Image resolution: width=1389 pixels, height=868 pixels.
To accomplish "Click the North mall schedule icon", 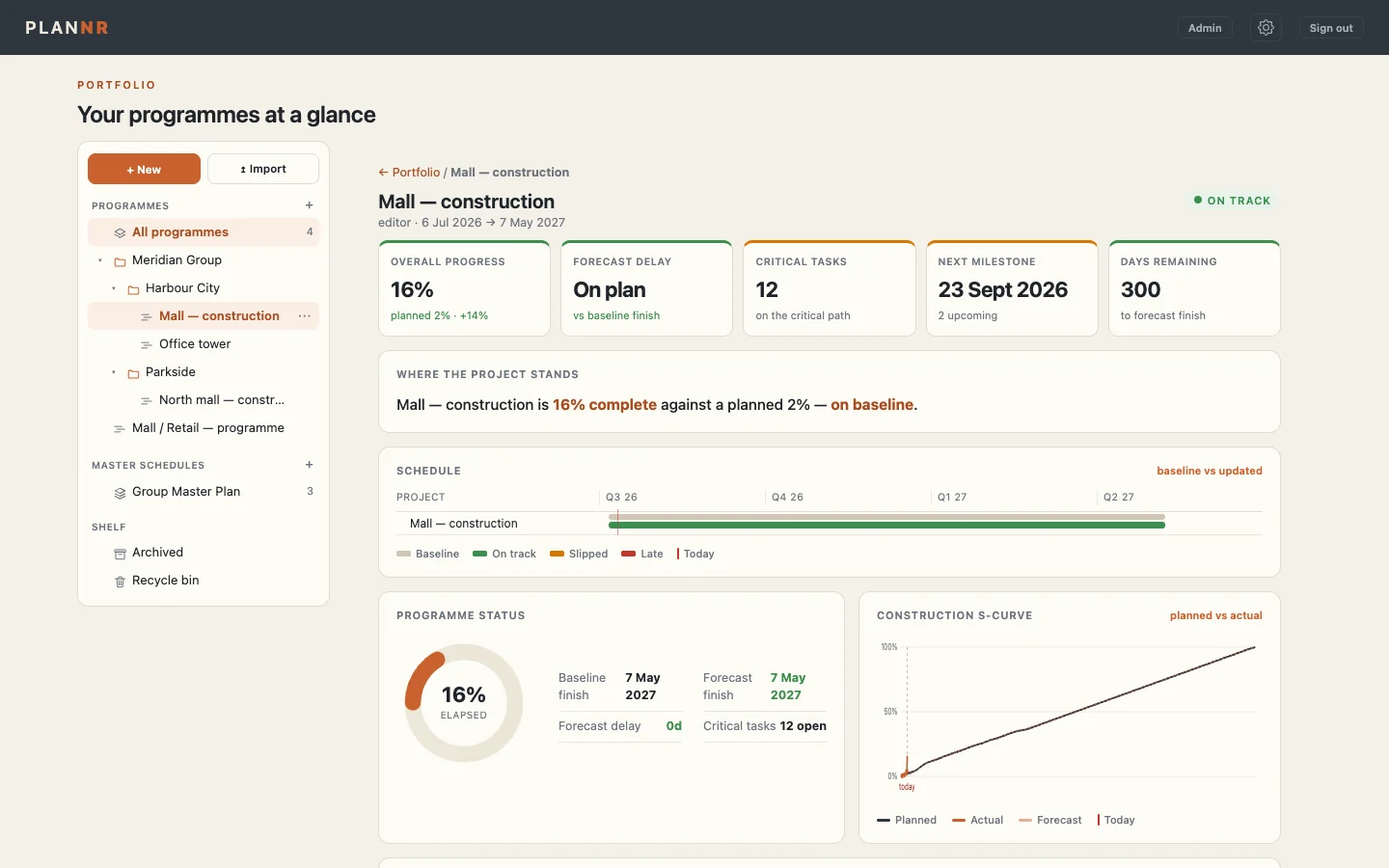I will (147, 401).
